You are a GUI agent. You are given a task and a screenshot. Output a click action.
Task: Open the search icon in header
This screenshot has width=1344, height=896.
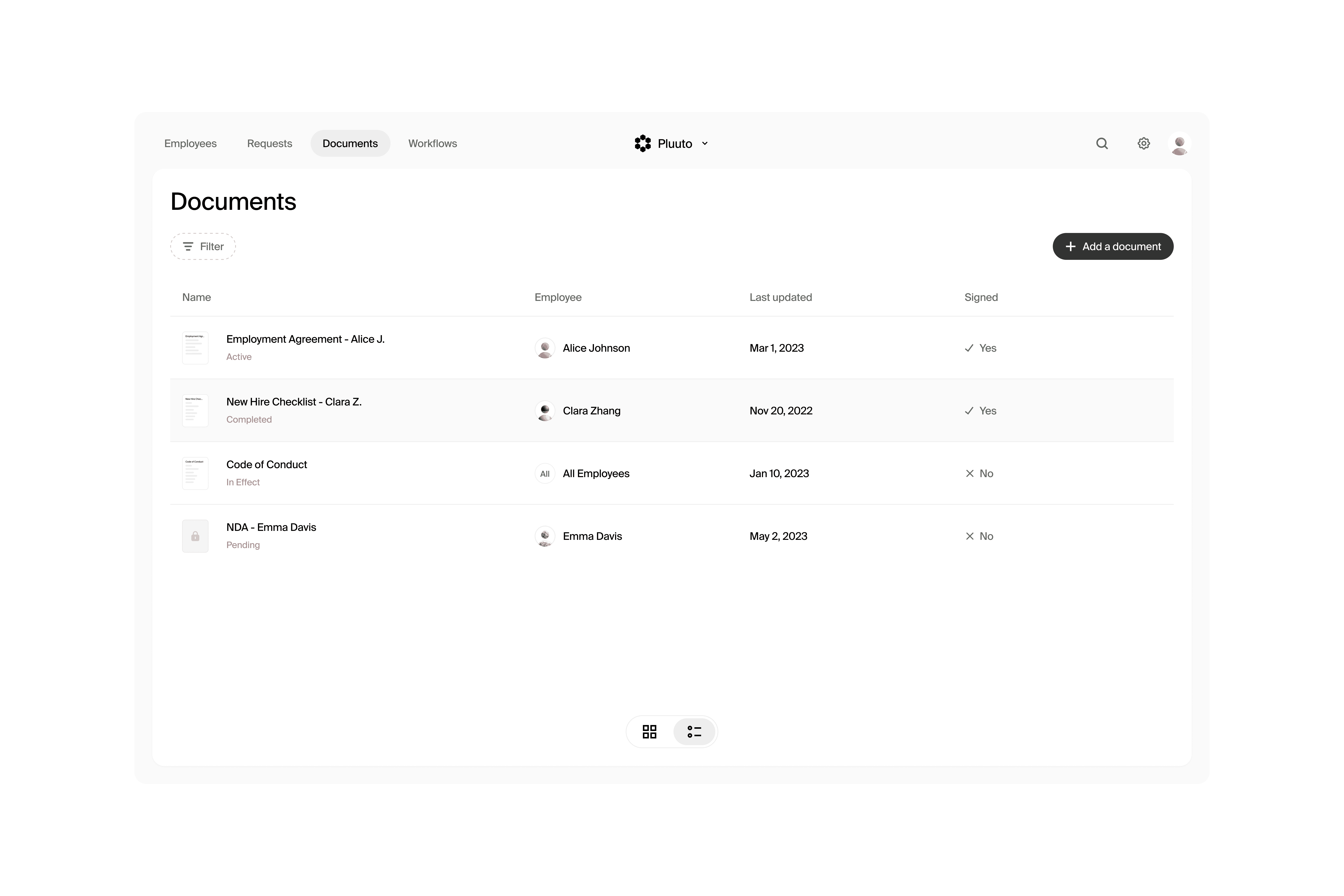coord(1102,143)
